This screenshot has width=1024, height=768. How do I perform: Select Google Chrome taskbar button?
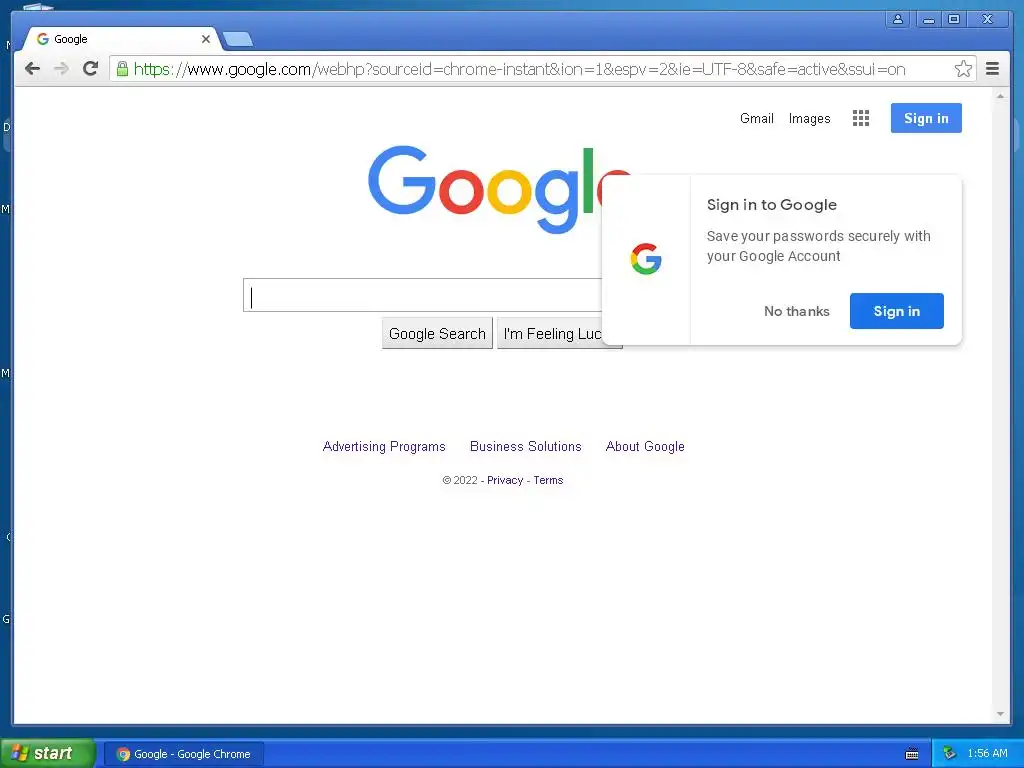184,754
